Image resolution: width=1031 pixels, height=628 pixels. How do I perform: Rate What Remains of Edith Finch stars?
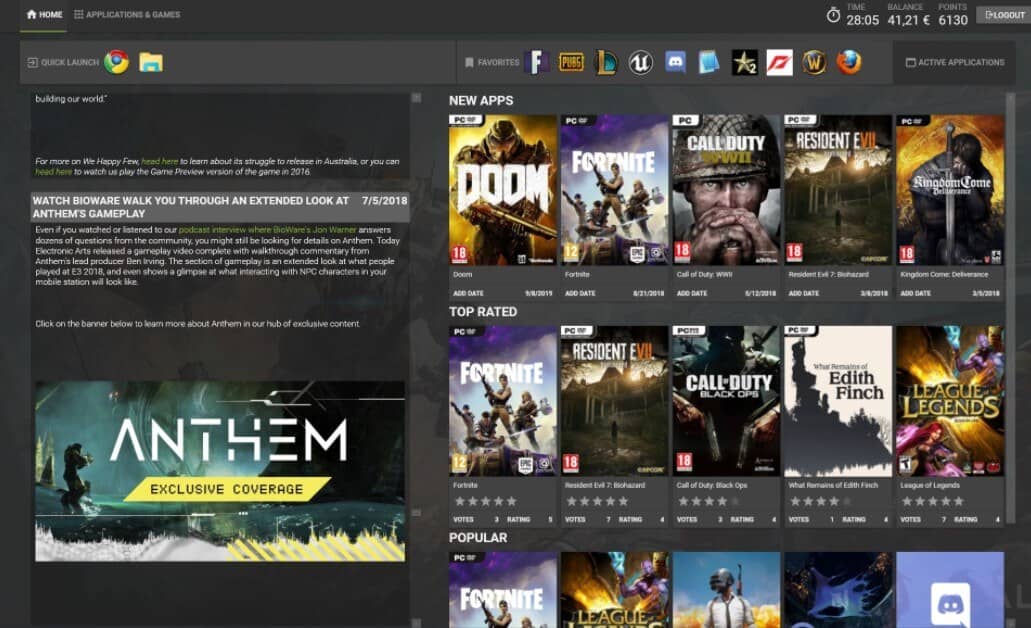(821, 501)
